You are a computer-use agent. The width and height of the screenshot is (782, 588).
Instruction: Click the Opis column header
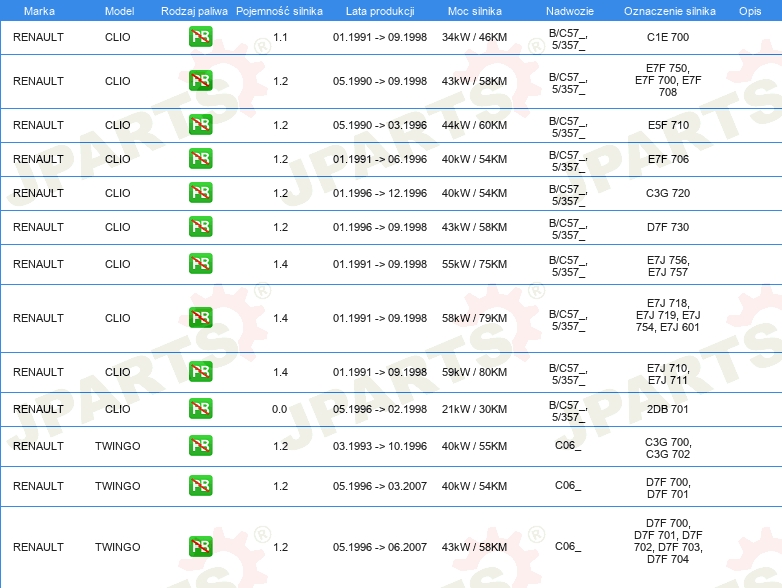point(750,11)
